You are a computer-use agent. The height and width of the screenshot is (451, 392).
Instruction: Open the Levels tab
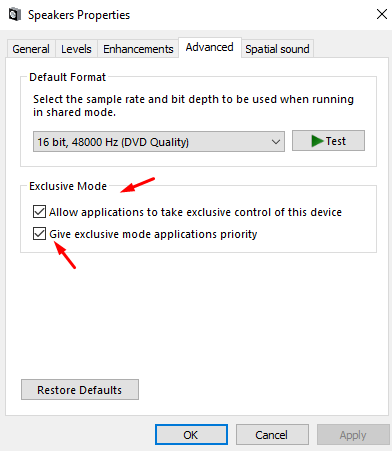click(x=76, y=49)
